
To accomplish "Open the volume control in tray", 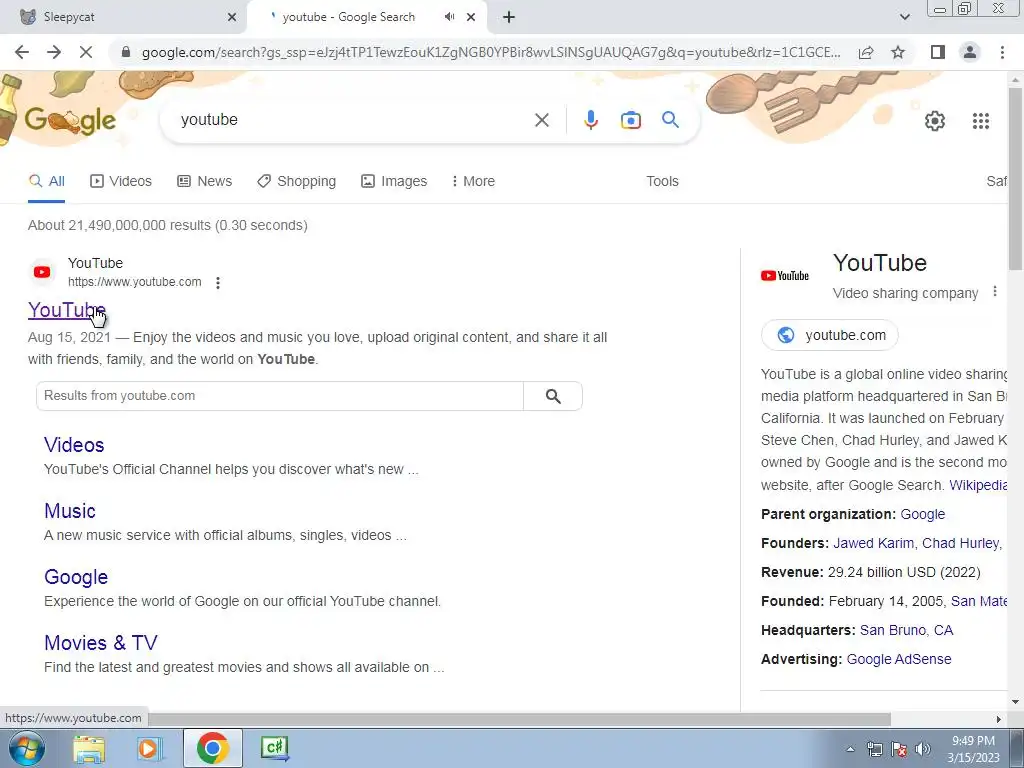I will pos(922,749).
